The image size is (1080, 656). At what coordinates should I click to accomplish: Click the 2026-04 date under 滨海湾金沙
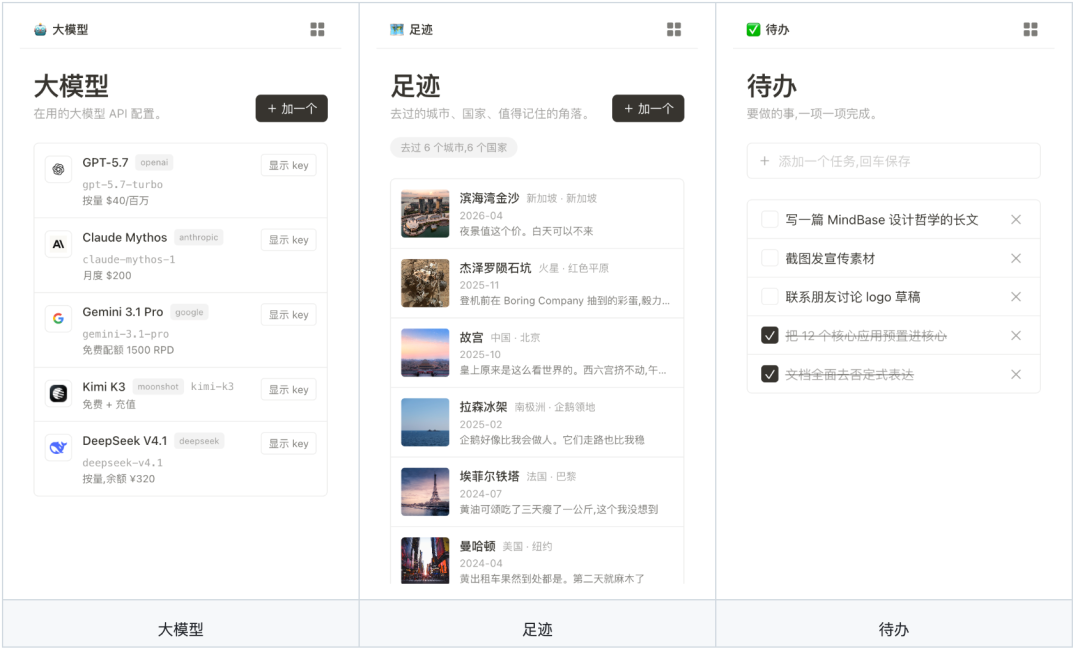[481, 216]
